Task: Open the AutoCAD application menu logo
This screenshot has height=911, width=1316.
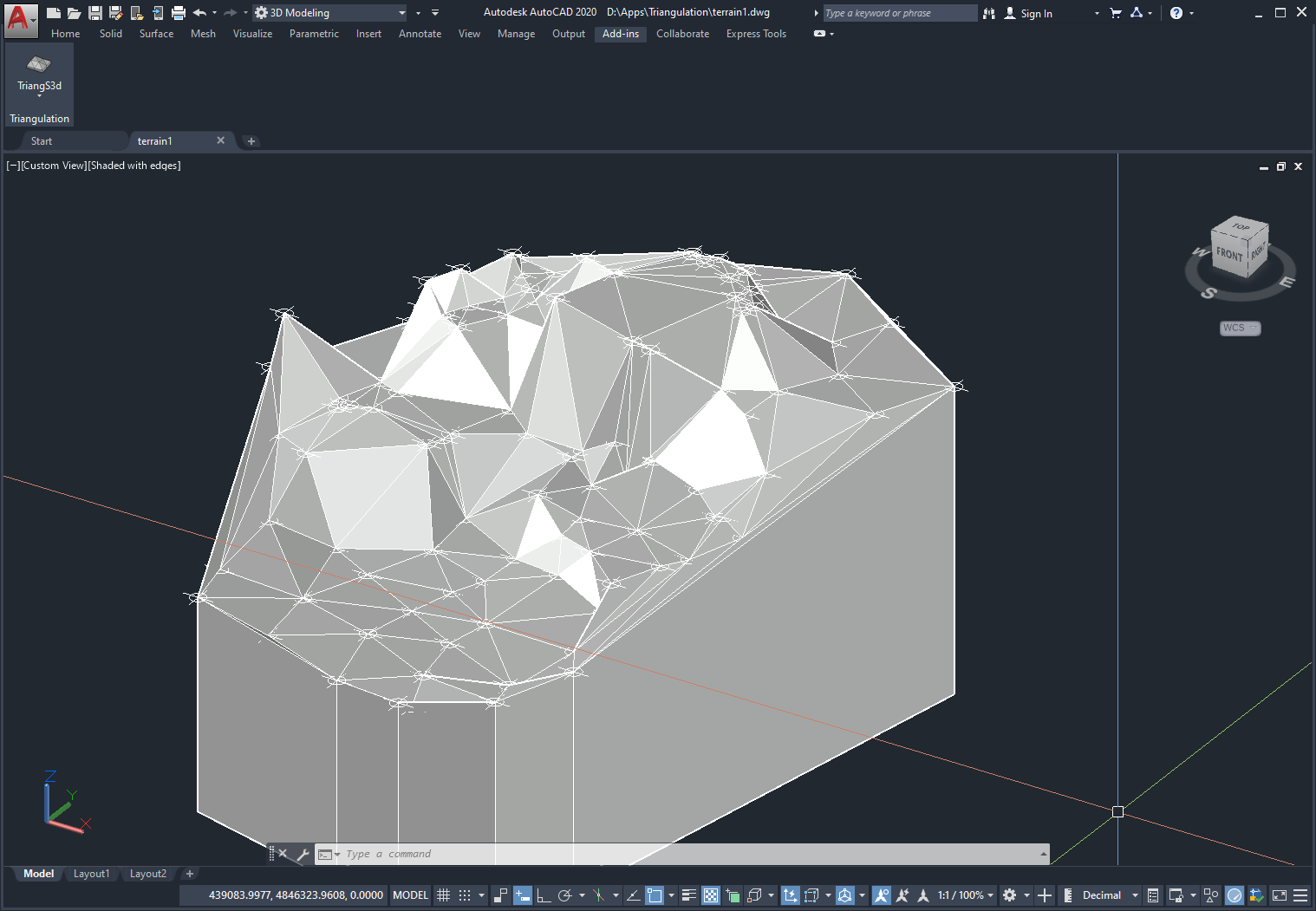Action: tap(18, 16)
